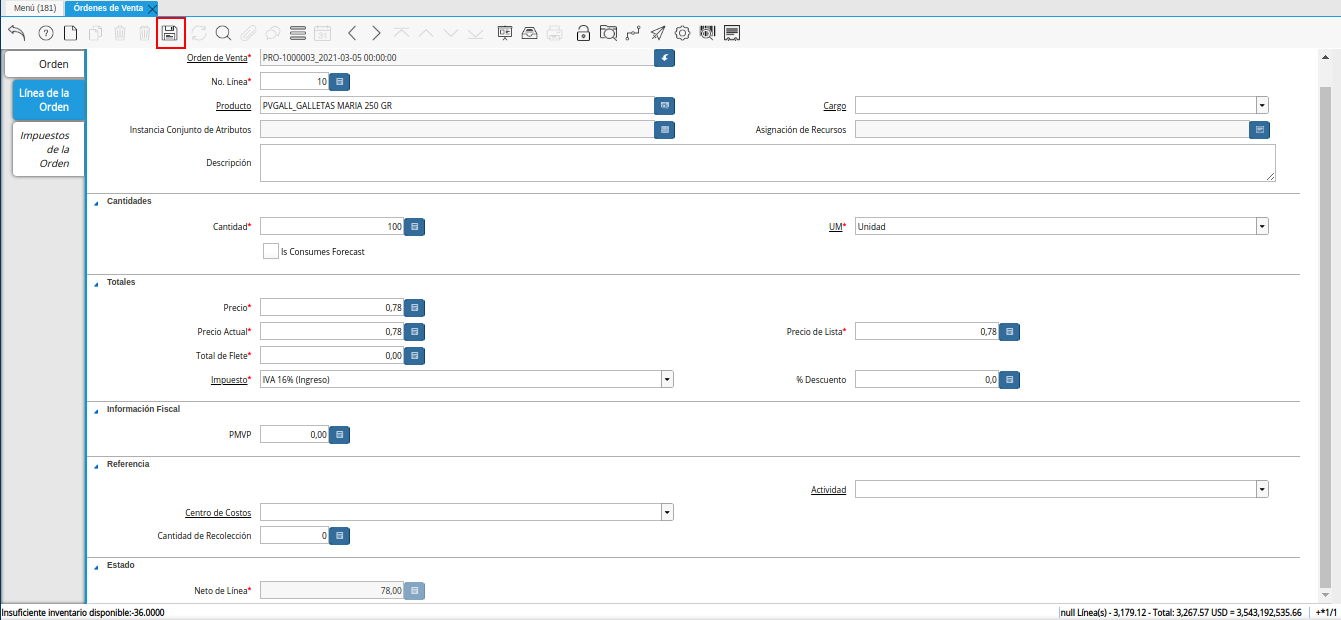Select the Línea de la Orden side tab
The width and height of the screenshot is (1341, 620).
[50, 100]
